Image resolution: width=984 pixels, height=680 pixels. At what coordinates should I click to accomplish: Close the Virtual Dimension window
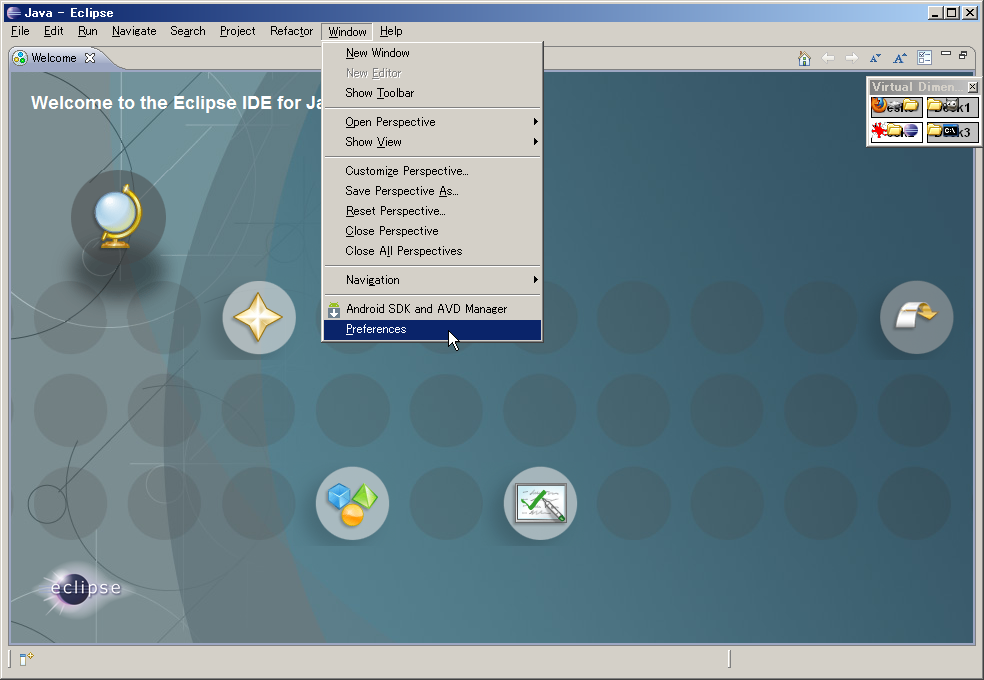pyautogui.click(x=972, y=87)
